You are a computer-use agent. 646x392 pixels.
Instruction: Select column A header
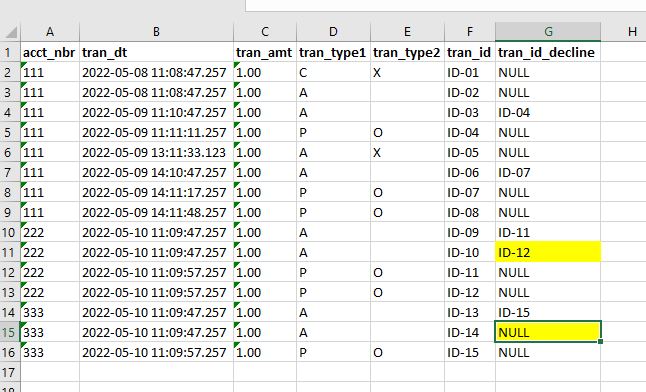(50, 32)
